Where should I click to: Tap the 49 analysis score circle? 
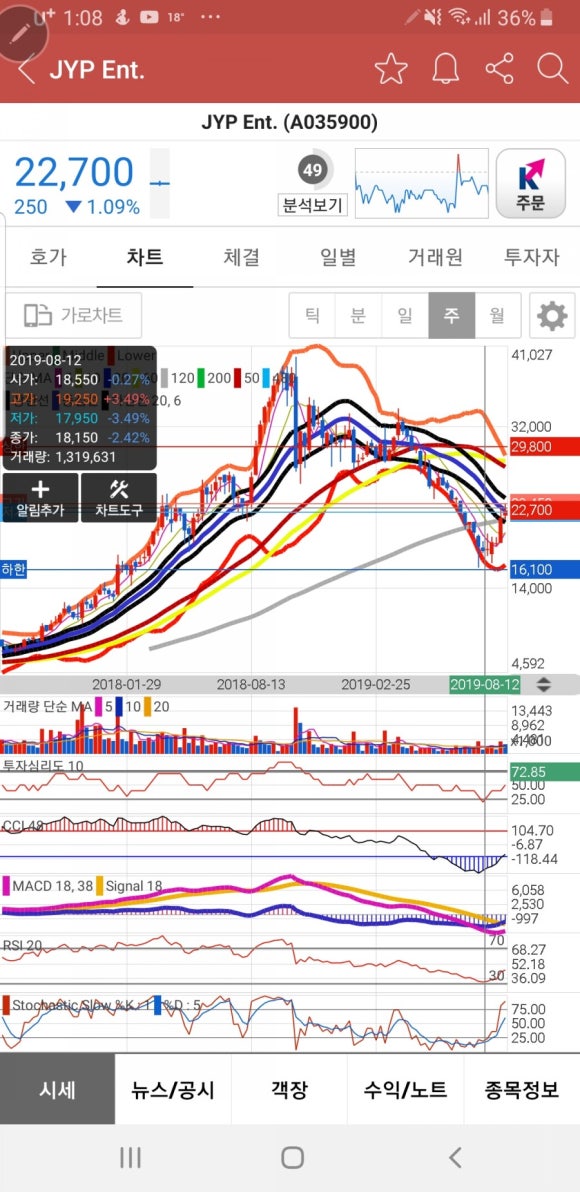point(312,170)
